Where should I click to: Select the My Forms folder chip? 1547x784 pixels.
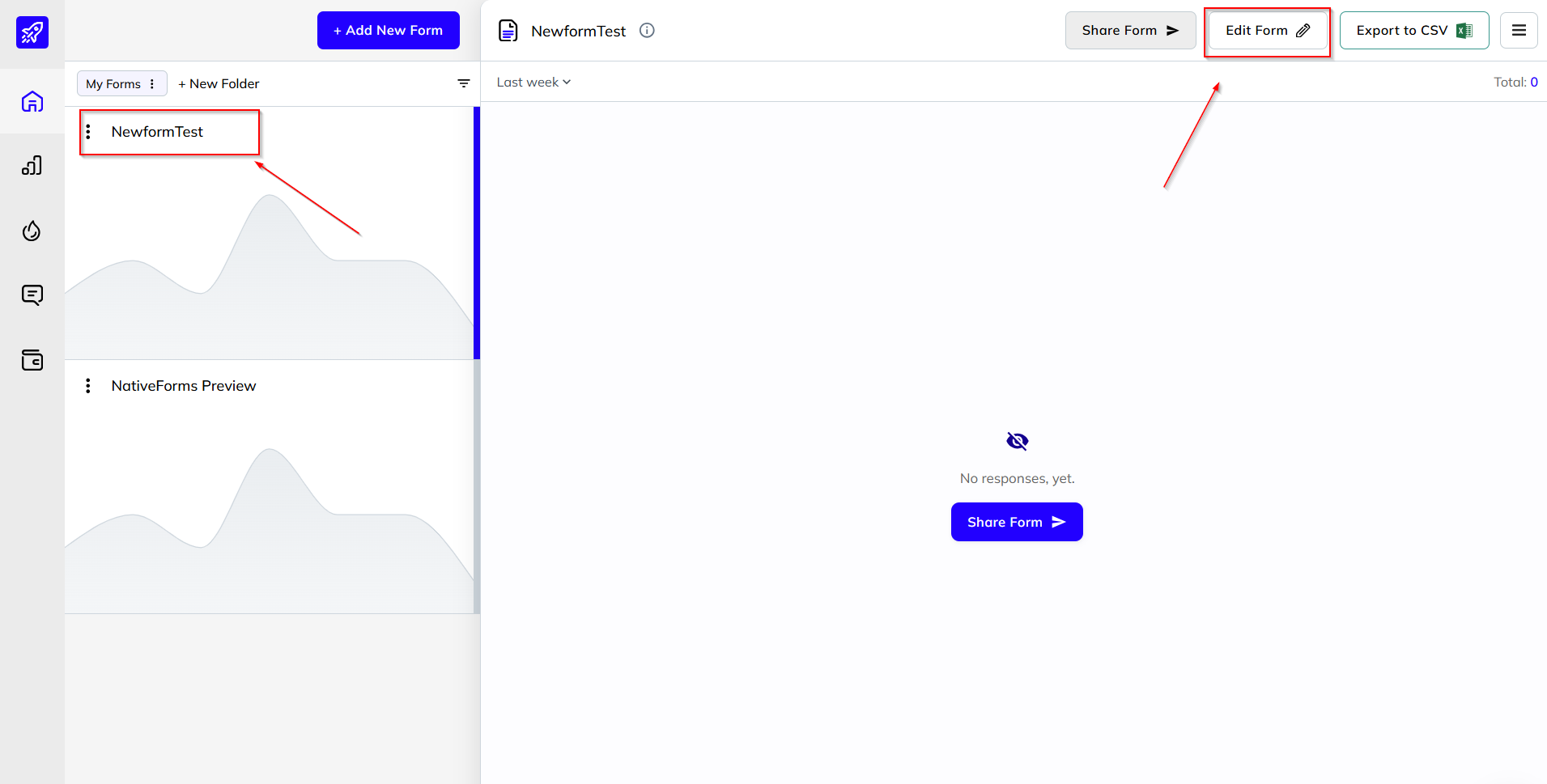click(x=121, y=83)
